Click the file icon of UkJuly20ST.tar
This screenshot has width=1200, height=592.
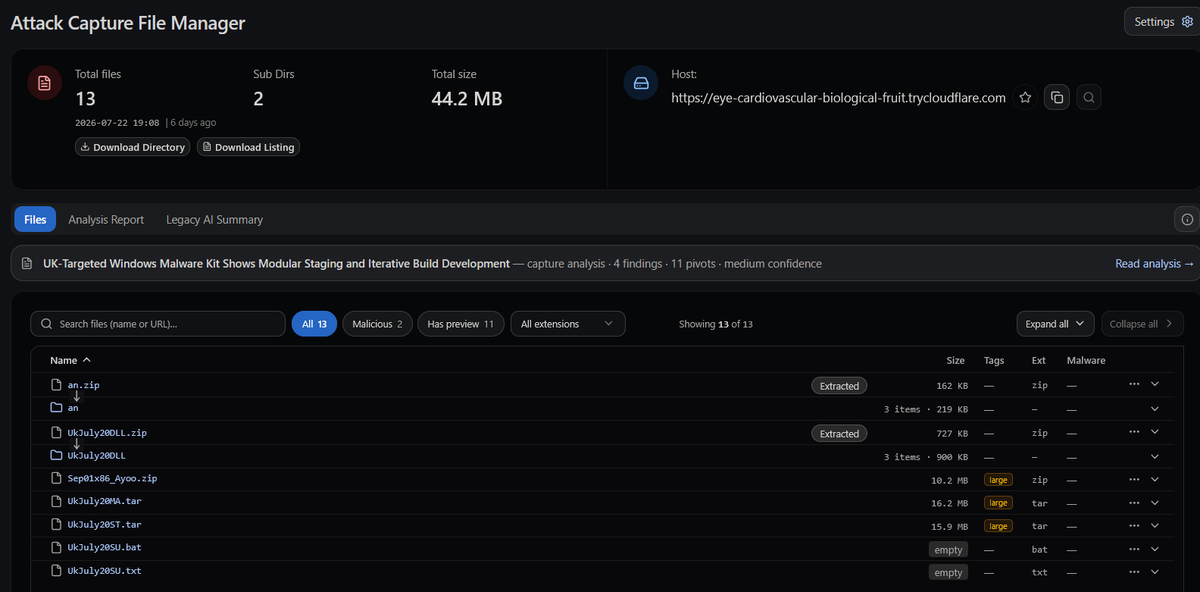pos(56,525)
